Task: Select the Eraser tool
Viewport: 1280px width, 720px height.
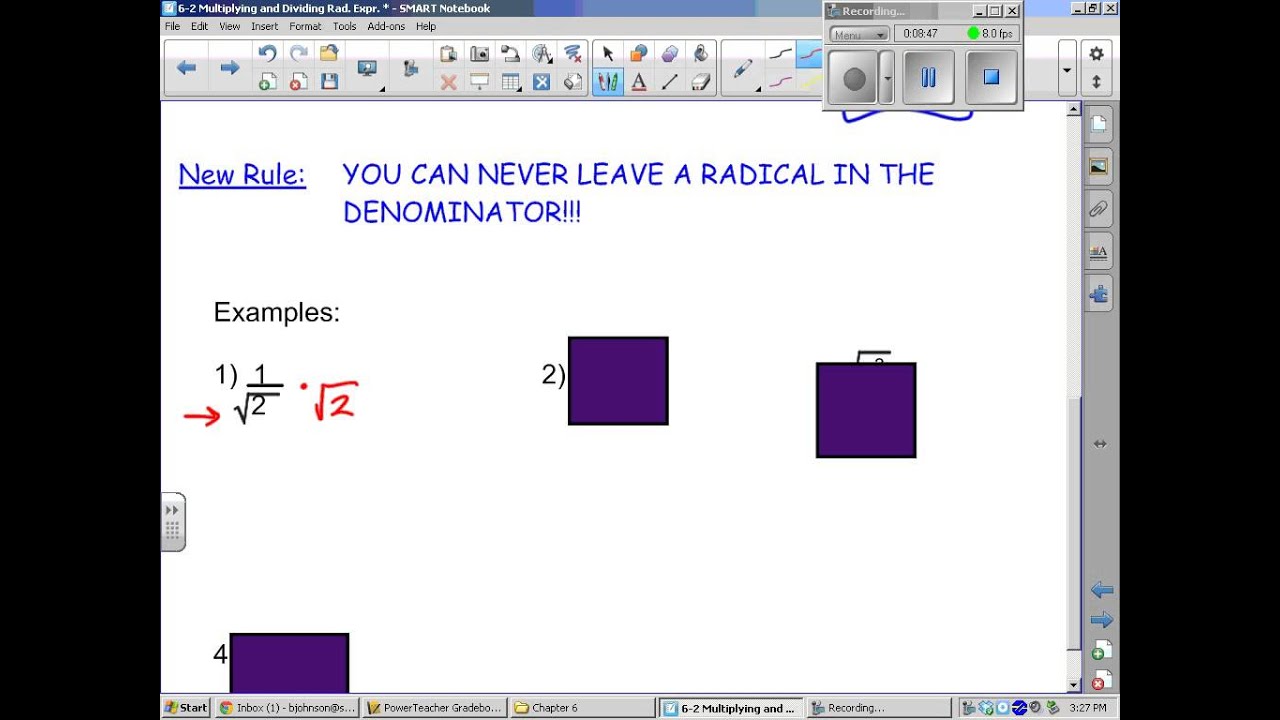Action: [701, 83]
